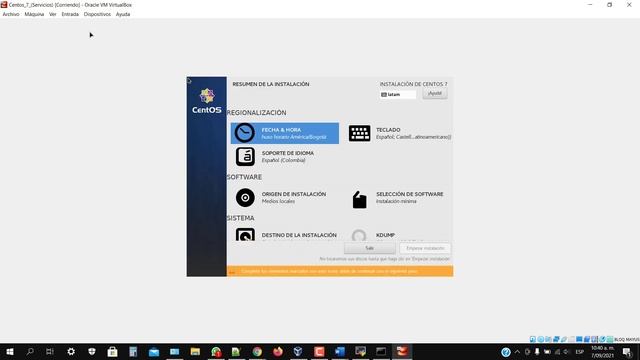Select the running CentOS VM taskbar icon

[402, 351]
